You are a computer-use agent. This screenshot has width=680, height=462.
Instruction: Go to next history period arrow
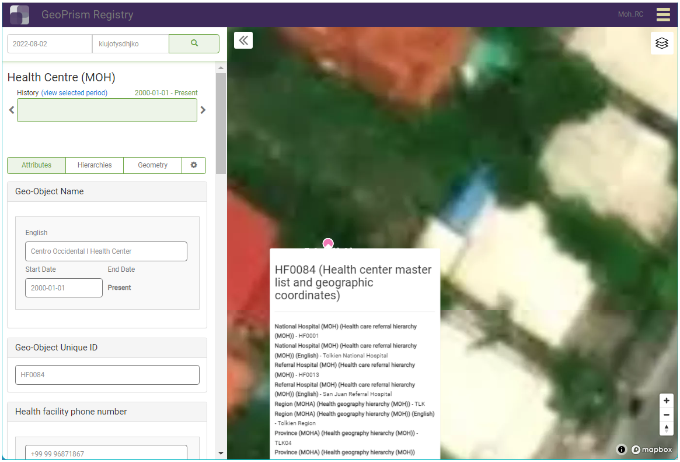[x=203, y=110]
